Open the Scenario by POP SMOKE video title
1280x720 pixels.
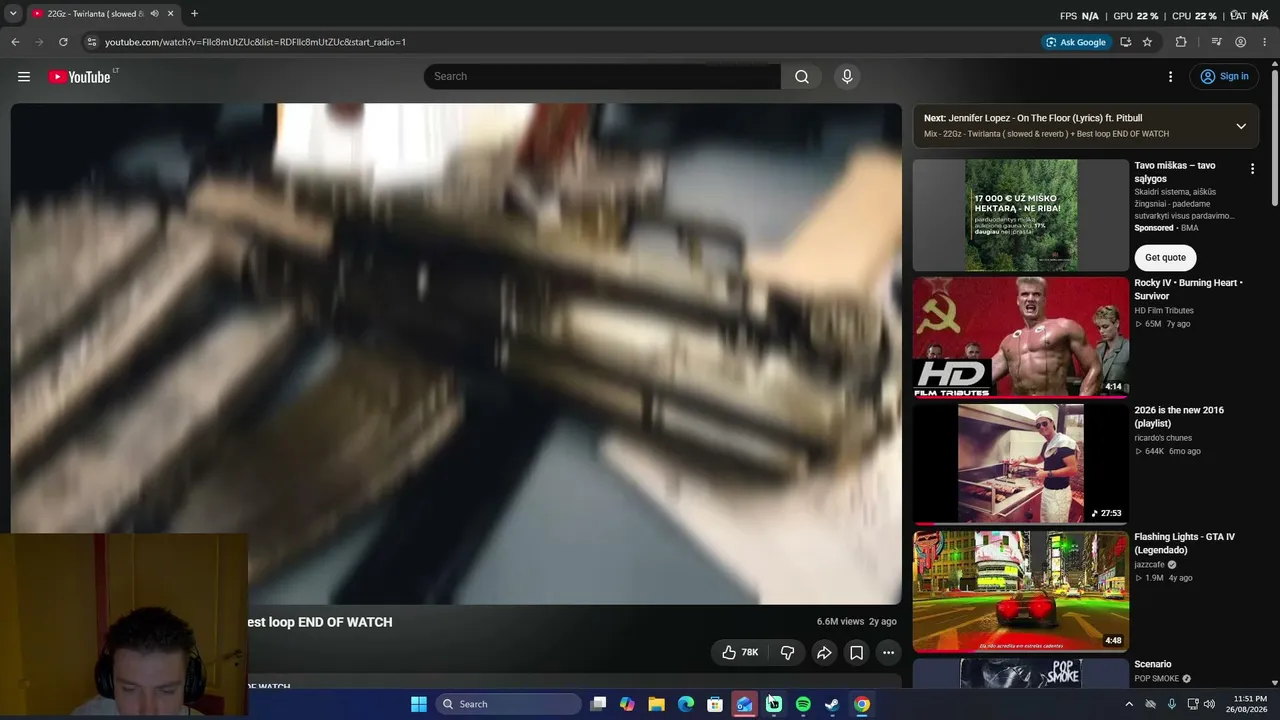(x=1152, y=665)
